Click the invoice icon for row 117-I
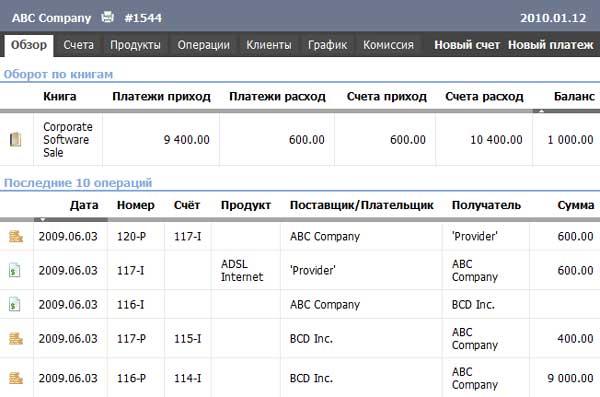The image size is (600, 397). pyautogui.click(x=15, y=270)
